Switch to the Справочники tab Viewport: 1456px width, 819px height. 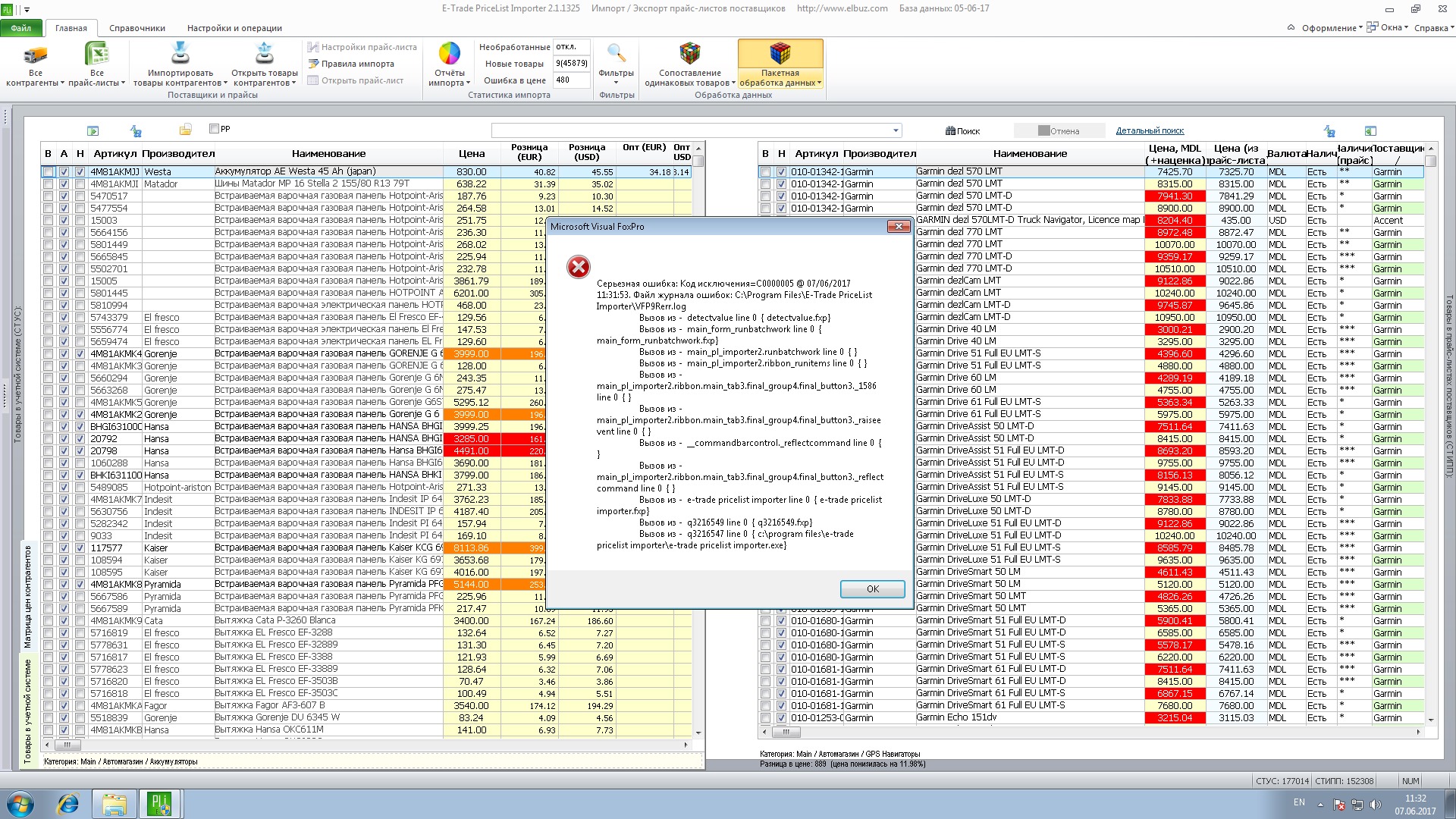click(x=137, y=28)
